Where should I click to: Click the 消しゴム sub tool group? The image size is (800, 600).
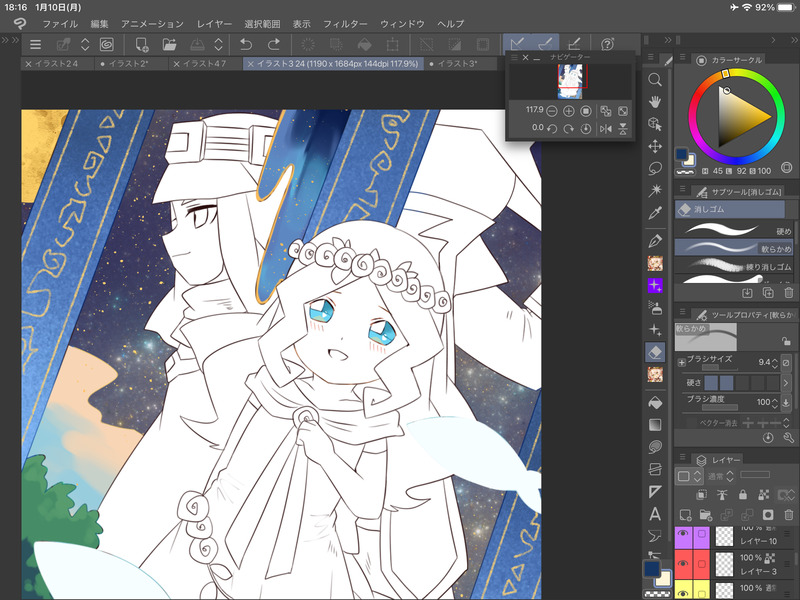(730, 209)
